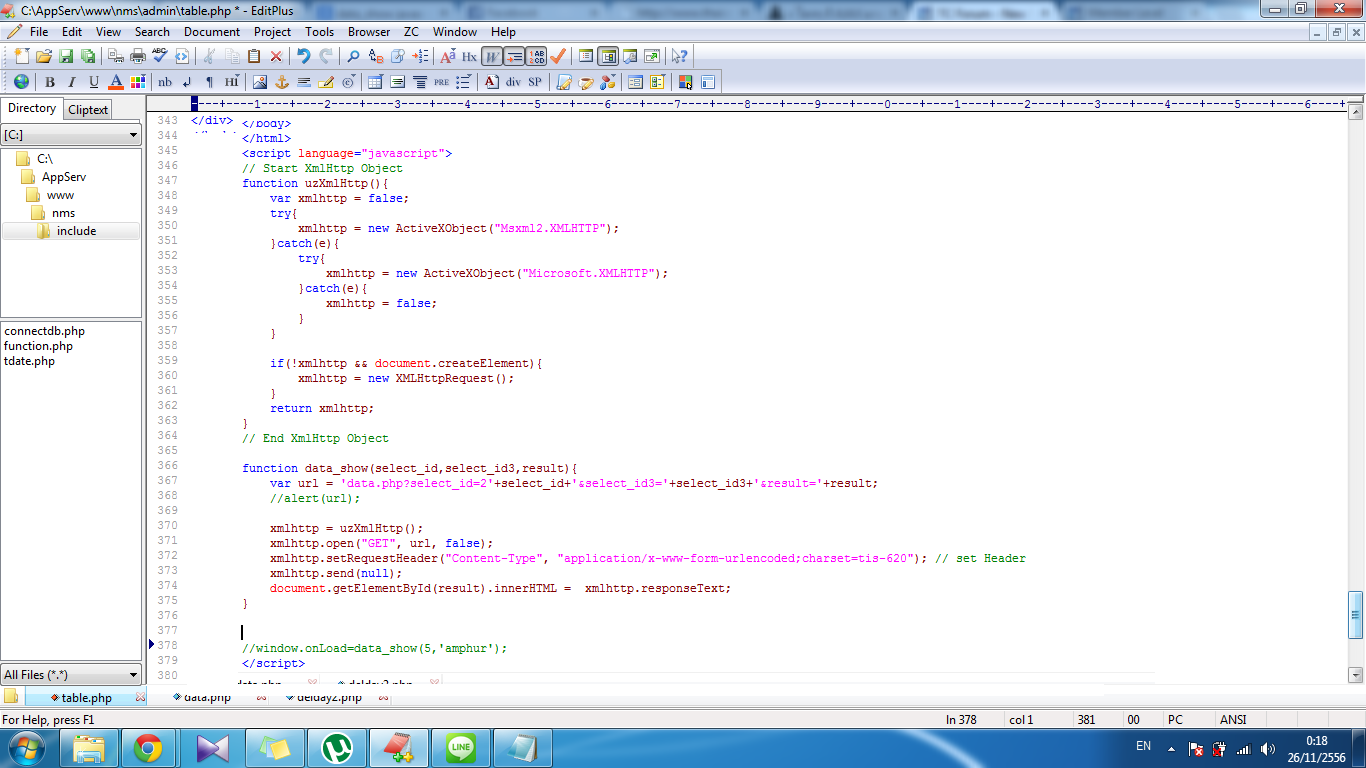Insert PRE tag from HTML toolbar
The height and width of the screenshot is (768, 1366).
click(442, 82)
